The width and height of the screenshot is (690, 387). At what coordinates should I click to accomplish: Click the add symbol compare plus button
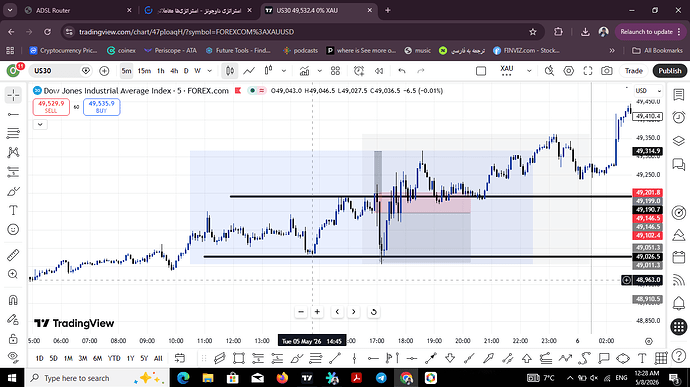coord(104,71)
